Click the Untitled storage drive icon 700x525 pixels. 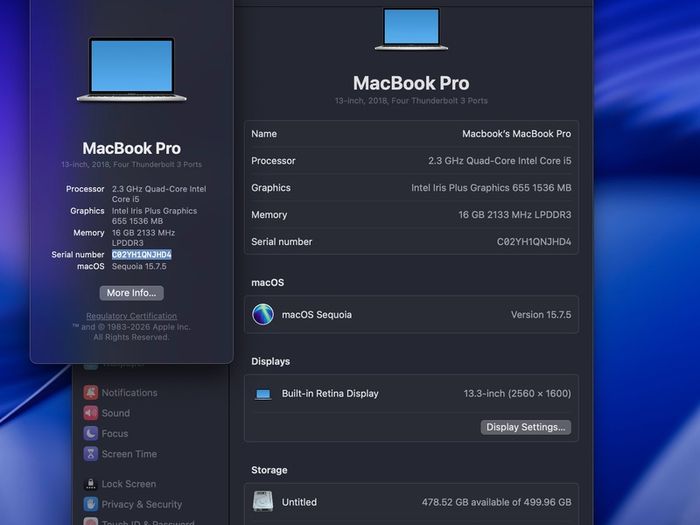[263, 501]
